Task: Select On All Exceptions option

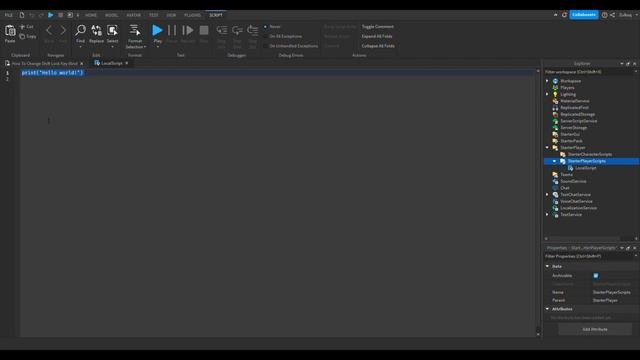Action: [265, 36]
